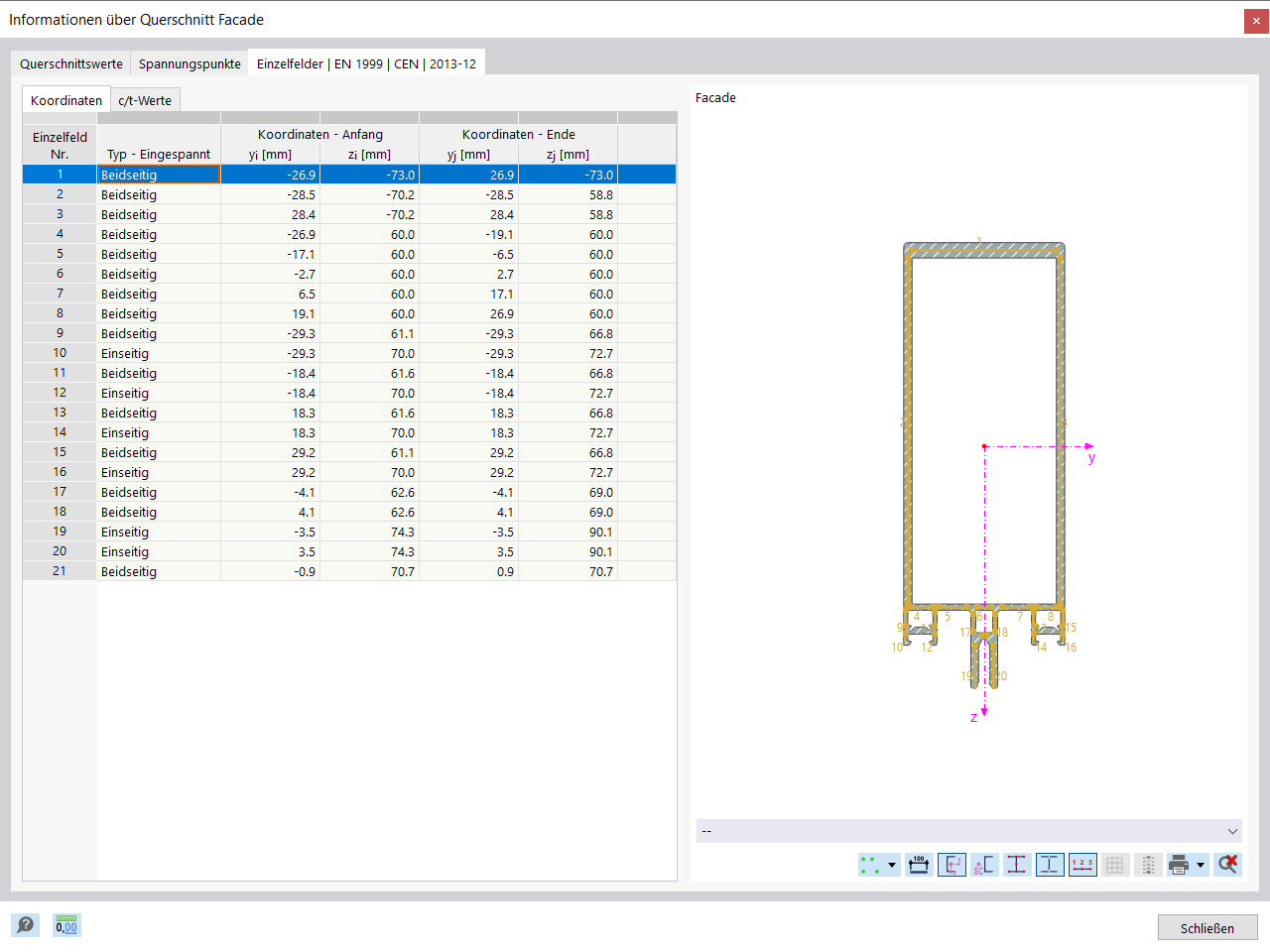Click the zj [mm] column header
This screenshot has width=1270, height=952.
568,154
